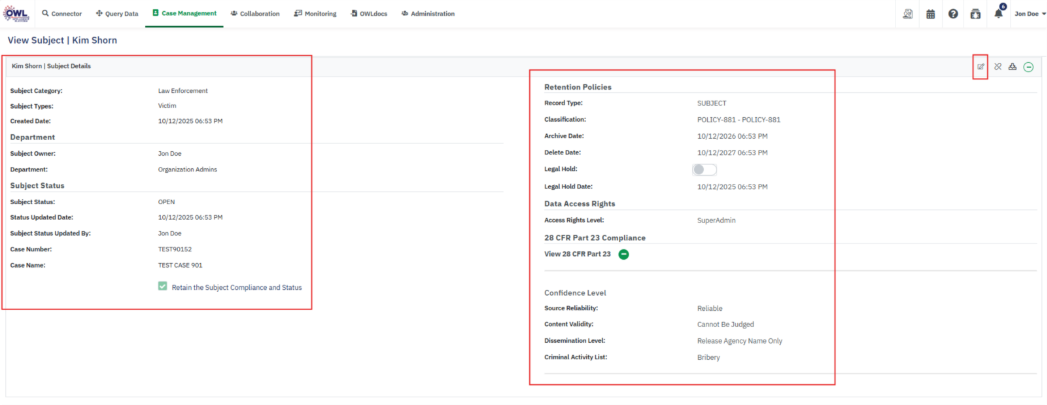Image resolution: width=1047 pixels, height=405 pixels.
Task: Uncheck Retain the Subject Compliance and Status
Action: point(163,287)
